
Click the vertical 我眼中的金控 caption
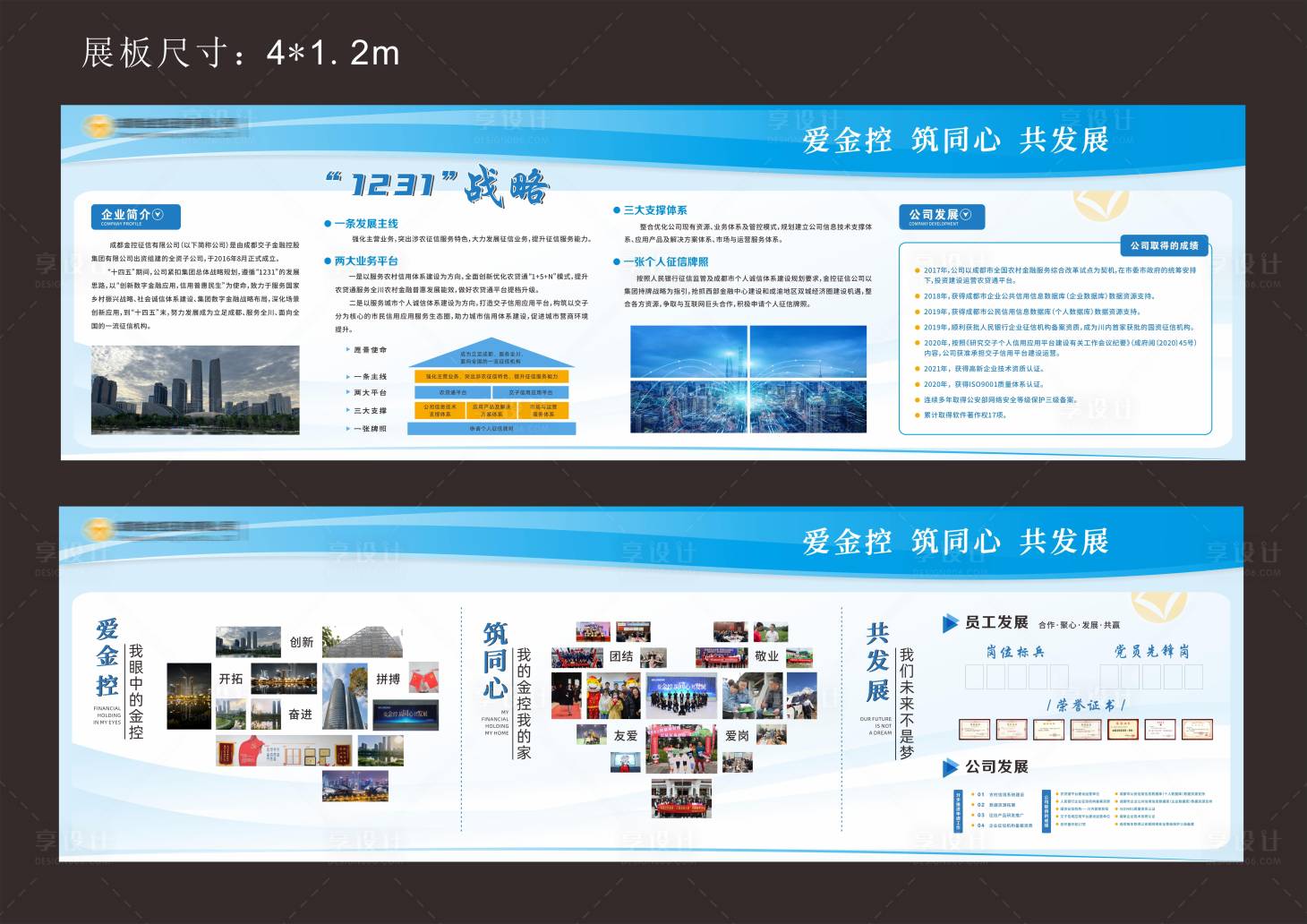[136, 691]
